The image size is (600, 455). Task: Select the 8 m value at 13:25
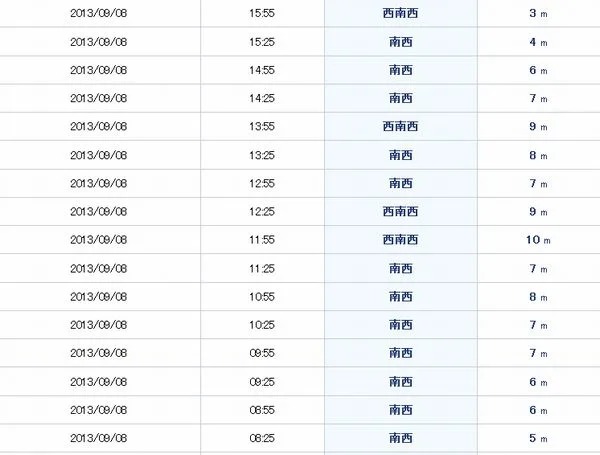point(538,155)
